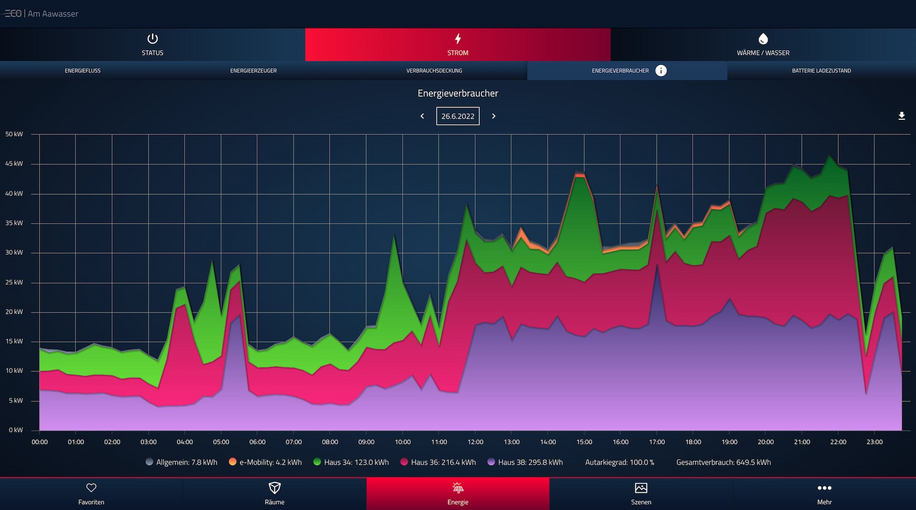Open the Energieerzeuger view
The height and width of the screenshot is (510, 916).
(251, 71)
